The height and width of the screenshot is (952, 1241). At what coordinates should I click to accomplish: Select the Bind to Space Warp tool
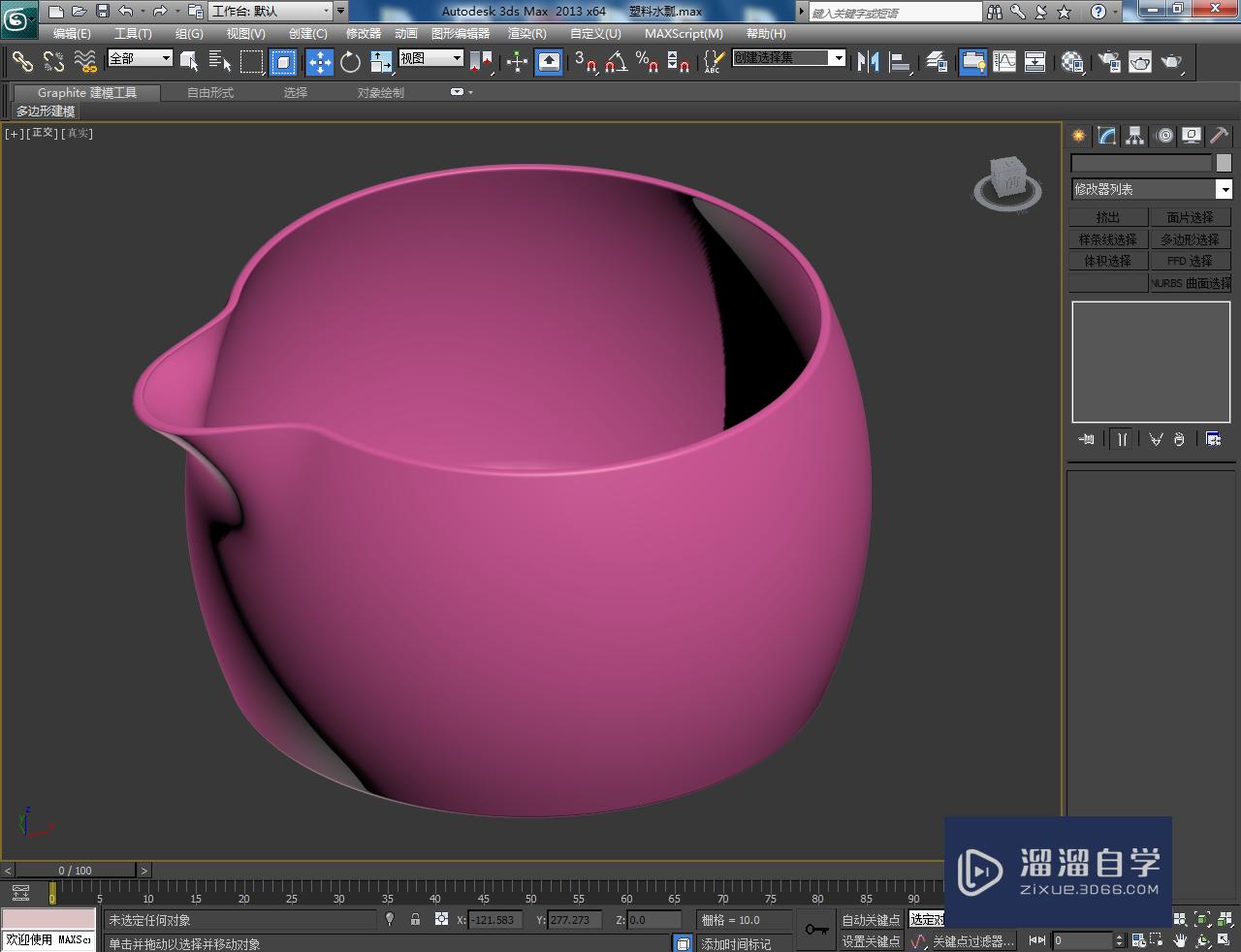point(85,62)
